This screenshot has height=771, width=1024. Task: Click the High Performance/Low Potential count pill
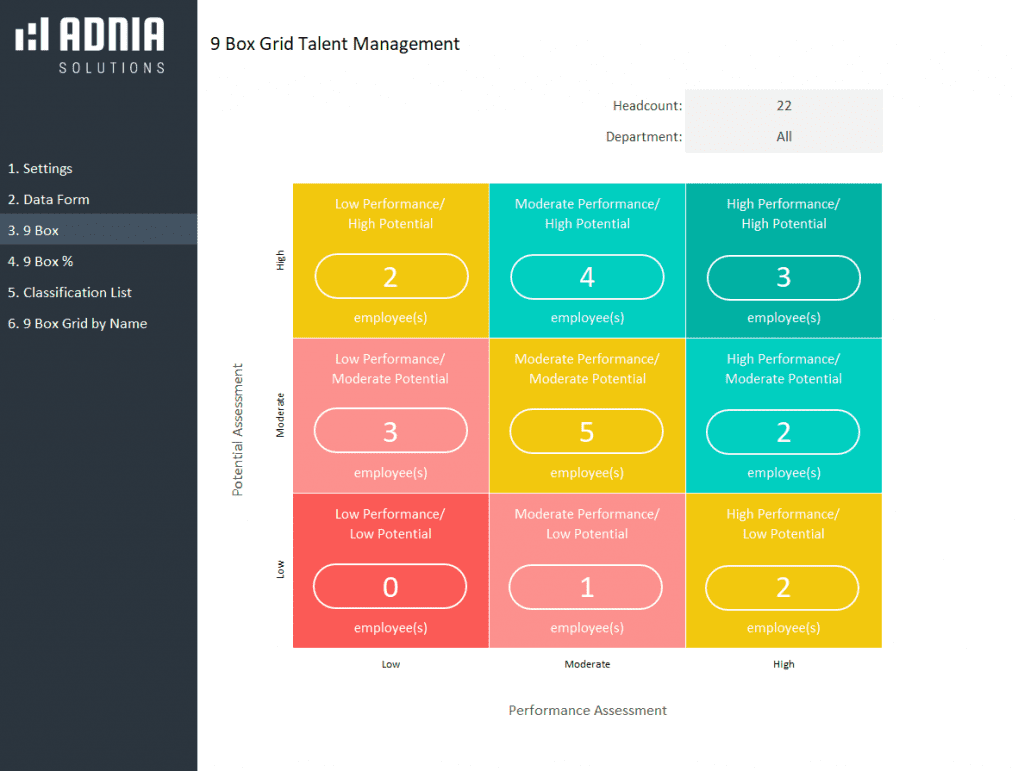coord(783,587)
